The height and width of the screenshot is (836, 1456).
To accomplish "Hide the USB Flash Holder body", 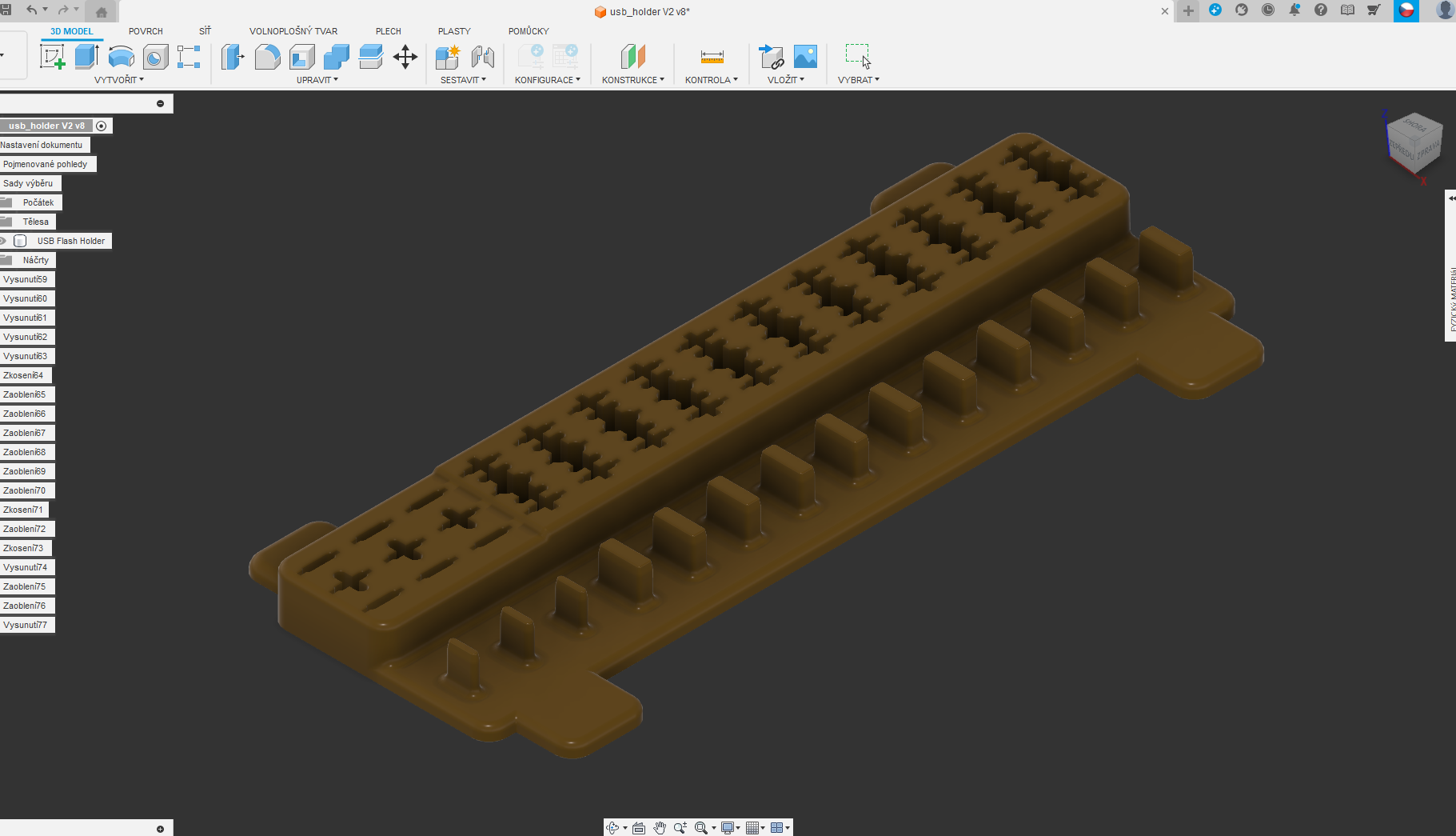I will coord(4,241).
